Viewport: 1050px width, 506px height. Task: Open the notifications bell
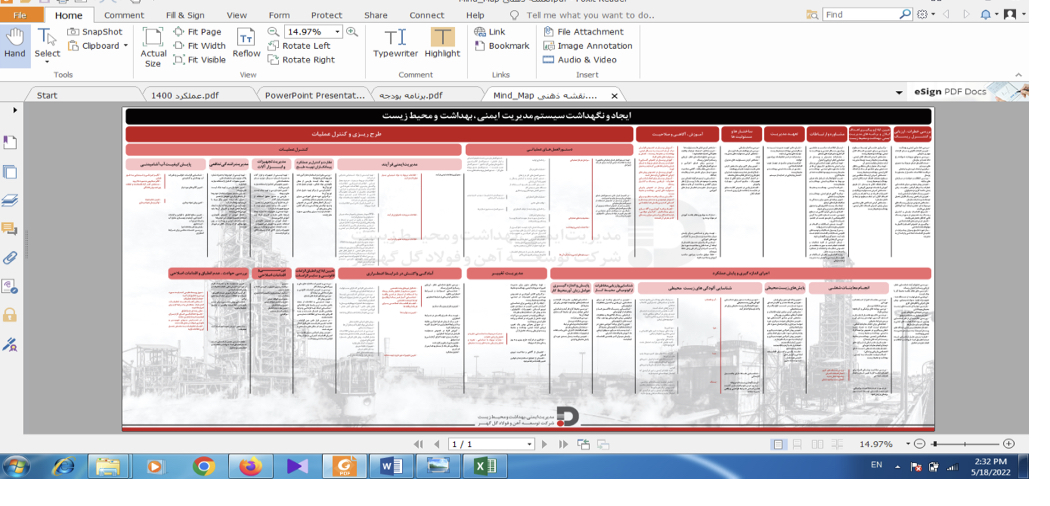[x=988, y=14]
